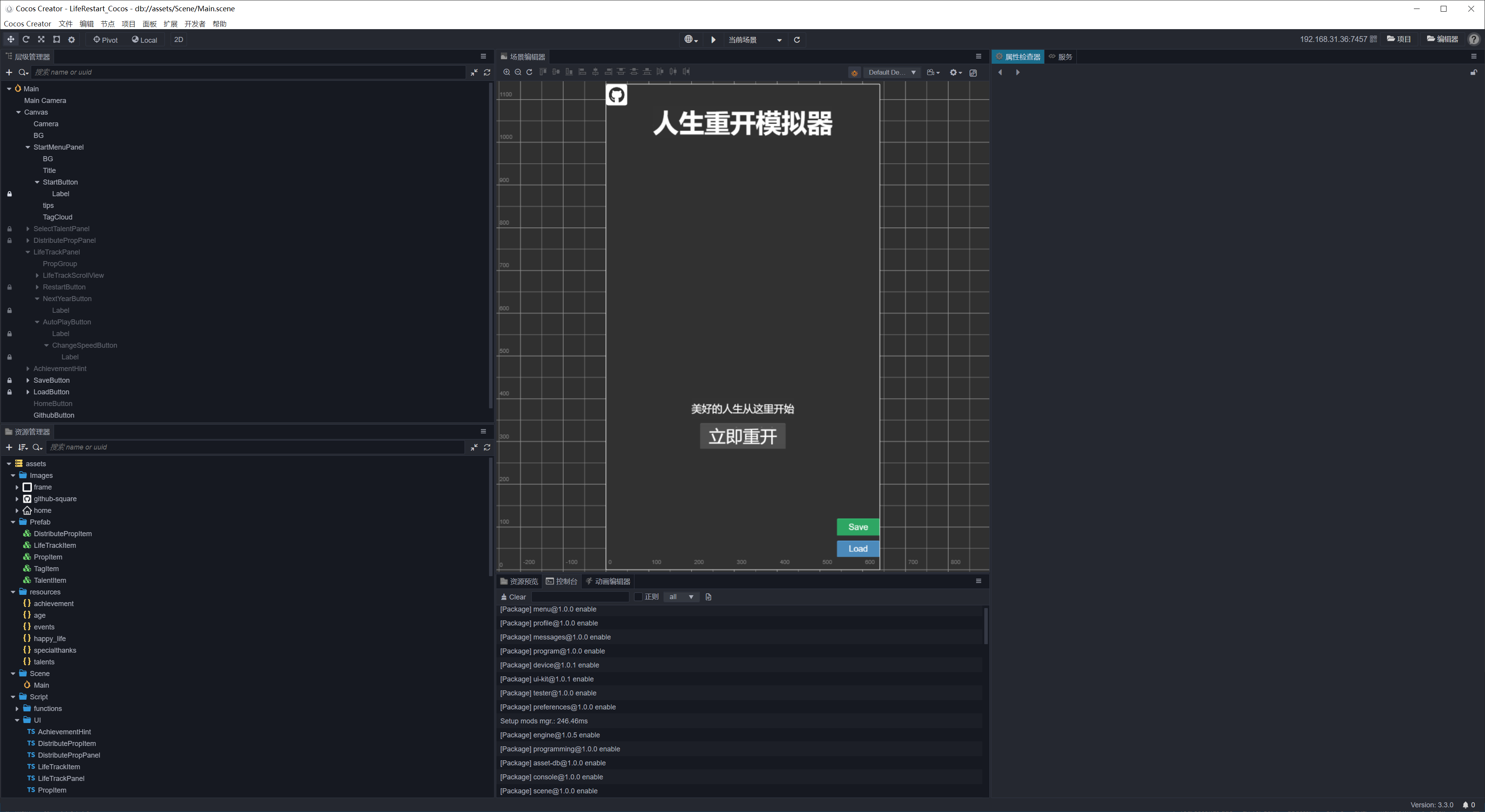Select the Rotate transform tool
Image resolution: width=1485 pixels, height=812 pixels.
coord(26,39)
